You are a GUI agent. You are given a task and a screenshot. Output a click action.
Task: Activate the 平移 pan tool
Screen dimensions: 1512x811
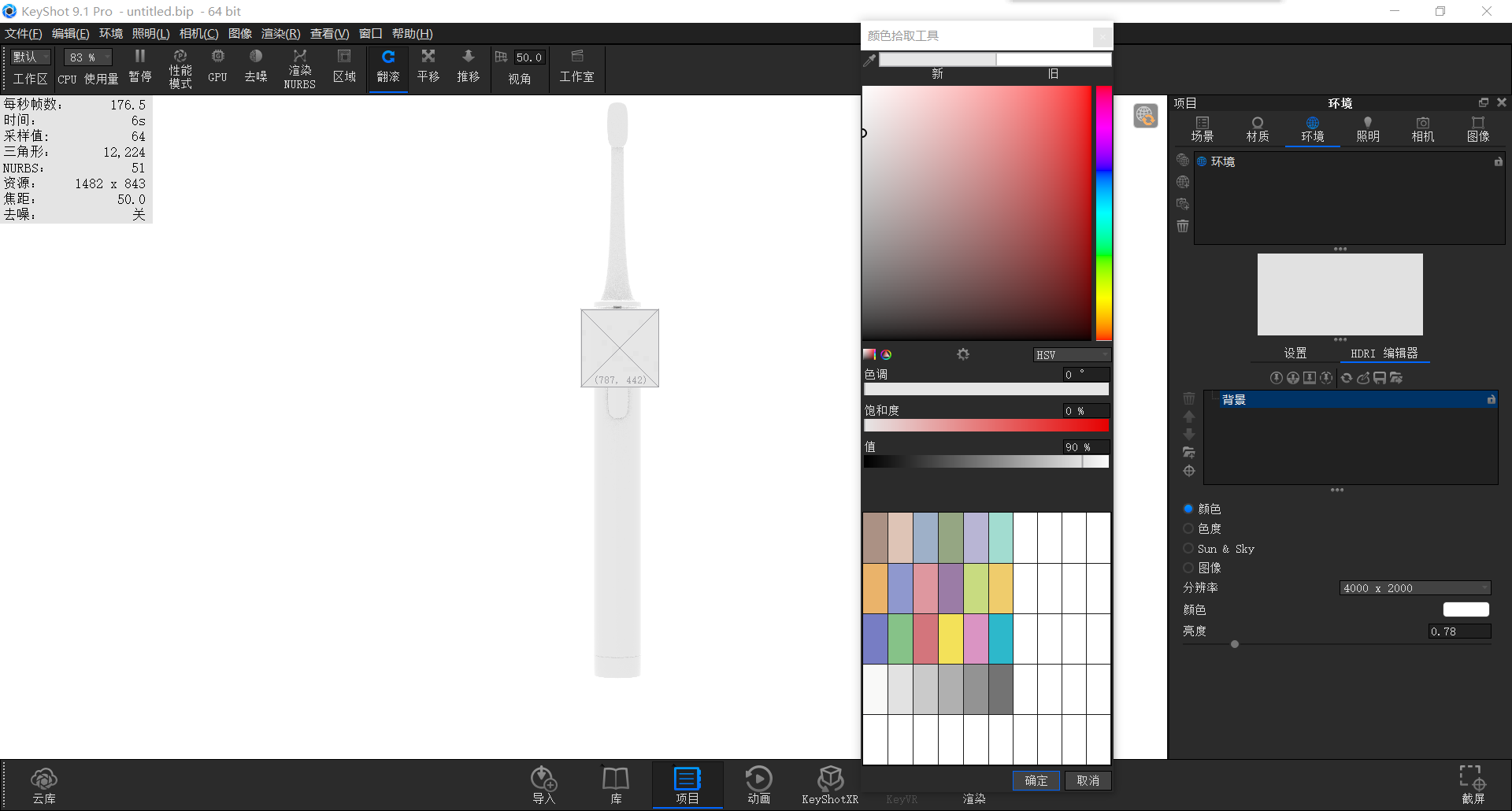[428, 67]
